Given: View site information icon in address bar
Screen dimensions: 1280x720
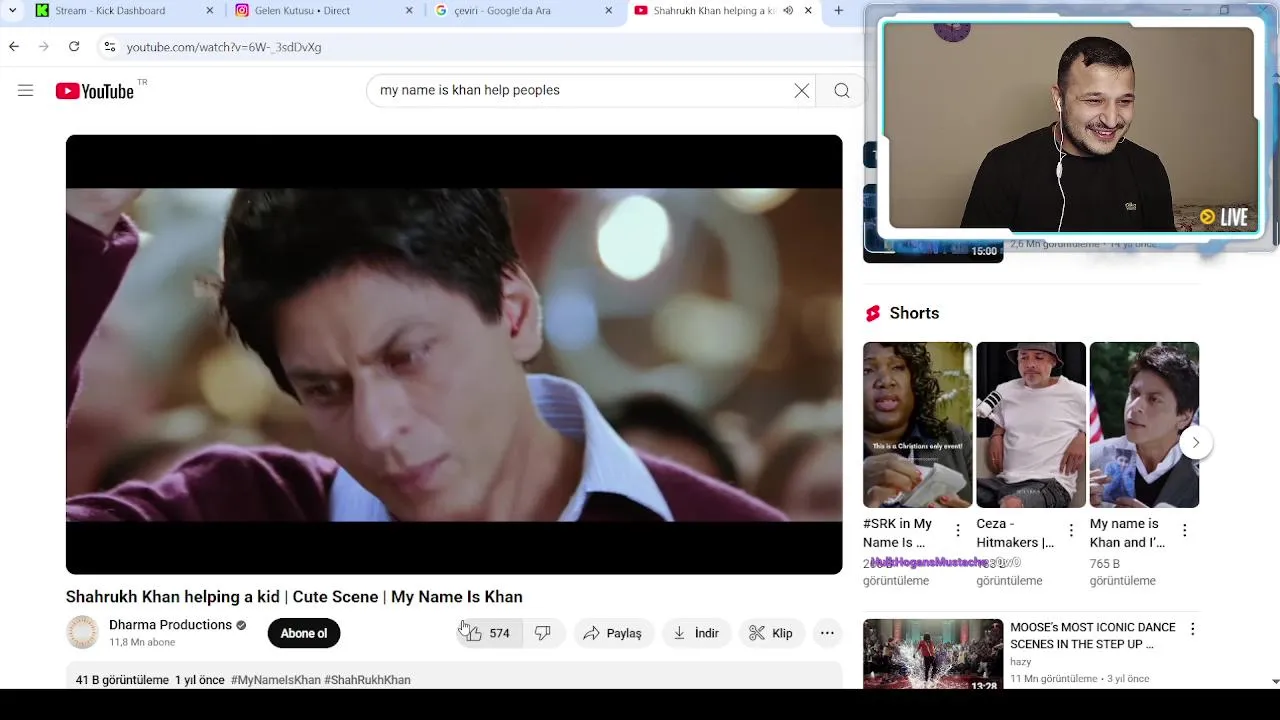Looking at the screenshot, I should (x=109, y=47).
